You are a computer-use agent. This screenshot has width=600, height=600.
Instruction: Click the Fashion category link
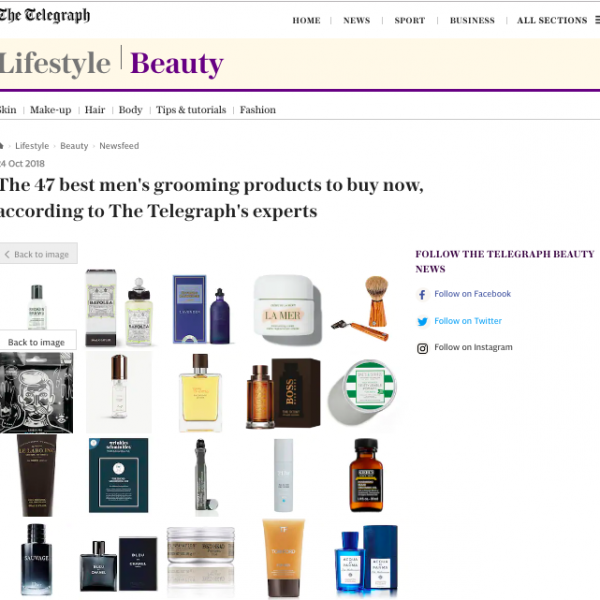(258, 110)
